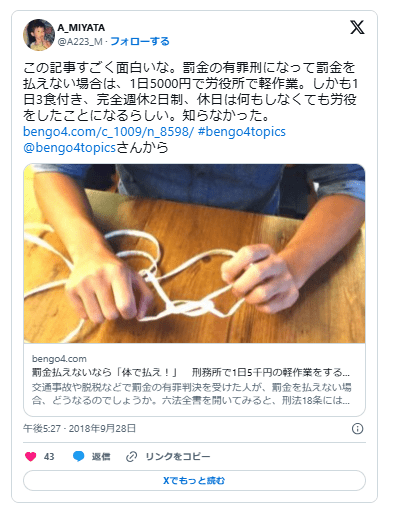This screenshot has height=511, width=405.
Task: Click the 43 likes count
Action: (x=49, y=457)
